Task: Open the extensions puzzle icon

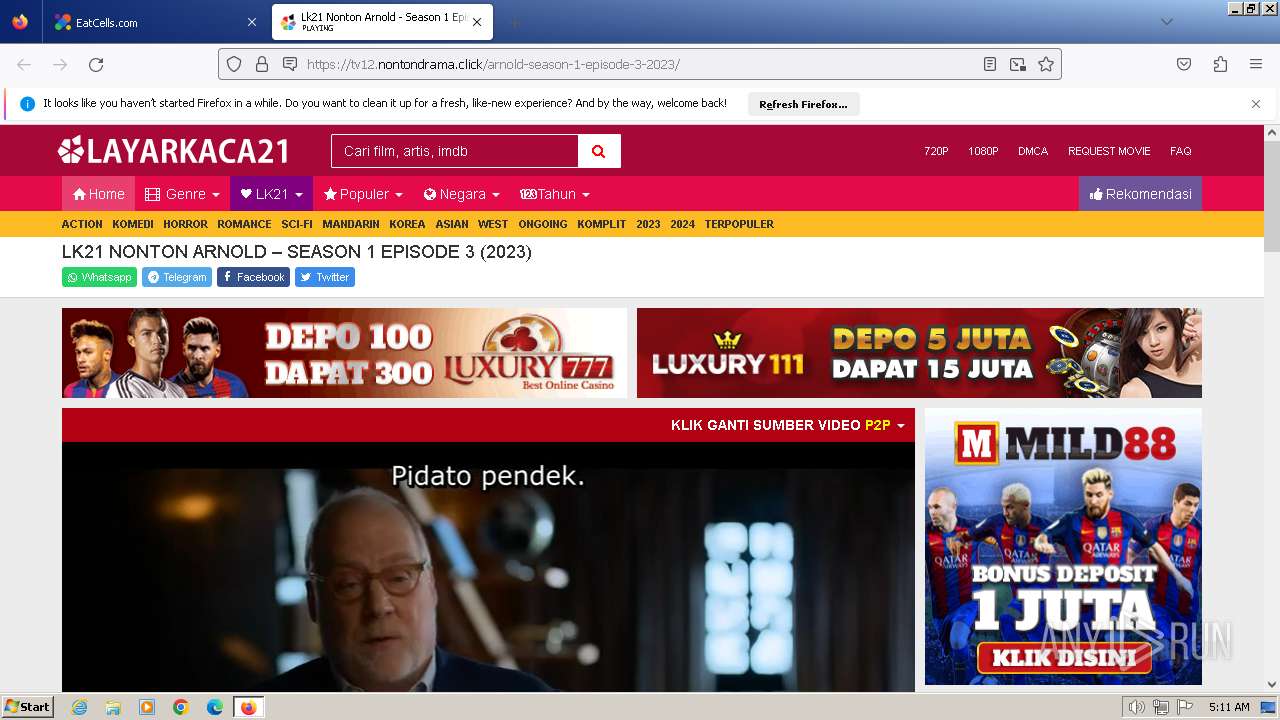Action: click(x=1220, y=64)
